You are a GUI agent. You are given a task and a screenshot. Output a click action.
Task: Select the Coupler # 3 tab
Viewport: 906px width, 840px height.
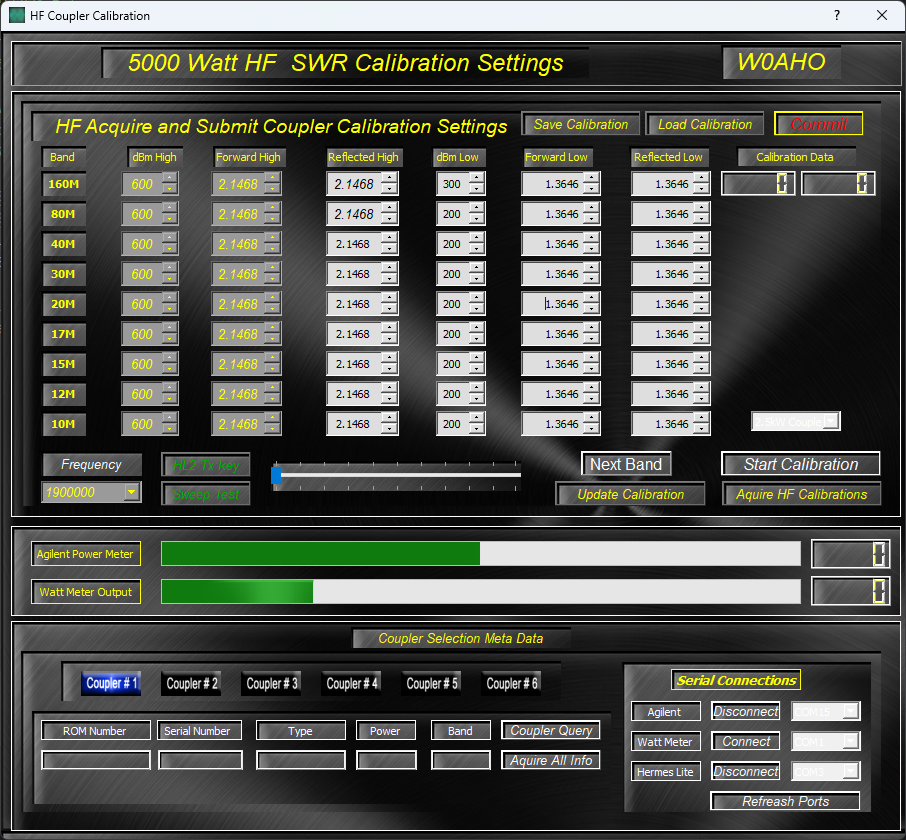(271, 683)
